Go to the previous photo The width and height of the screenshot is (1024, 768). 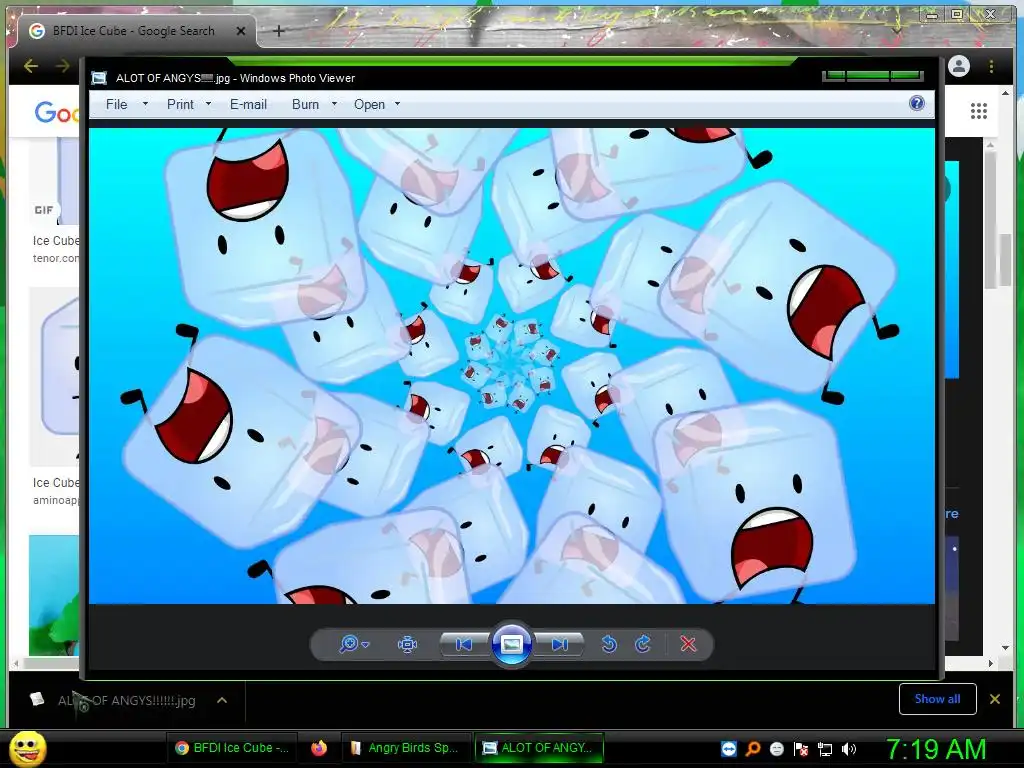click(464, 645)
